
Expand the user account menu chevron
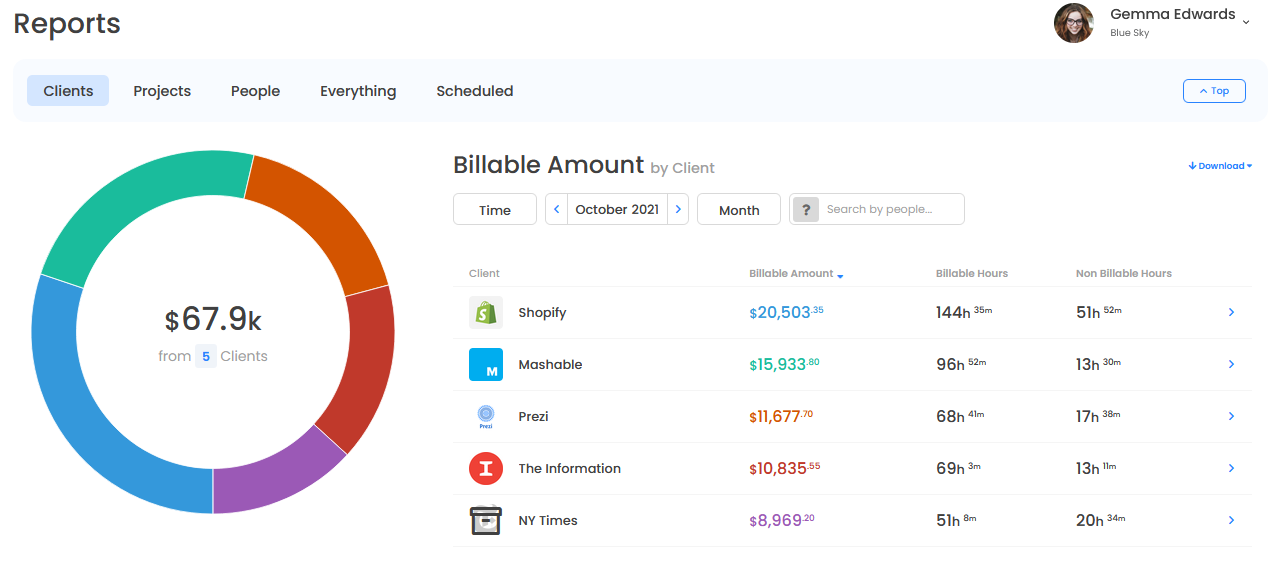[1246, 22]
